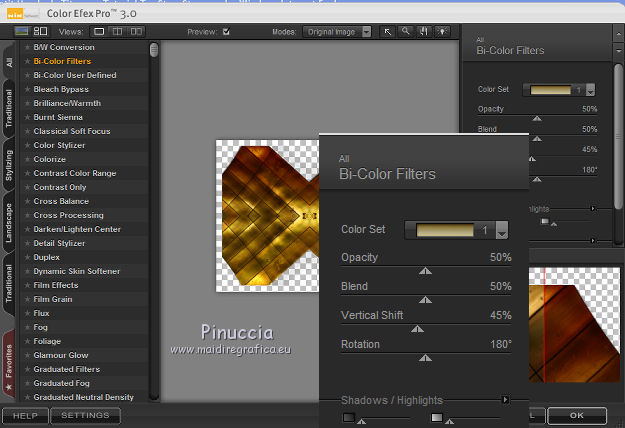Click the background color lightbulb icon
The image size is (625, 428).
pyautogui.click(x=441, y=32)
